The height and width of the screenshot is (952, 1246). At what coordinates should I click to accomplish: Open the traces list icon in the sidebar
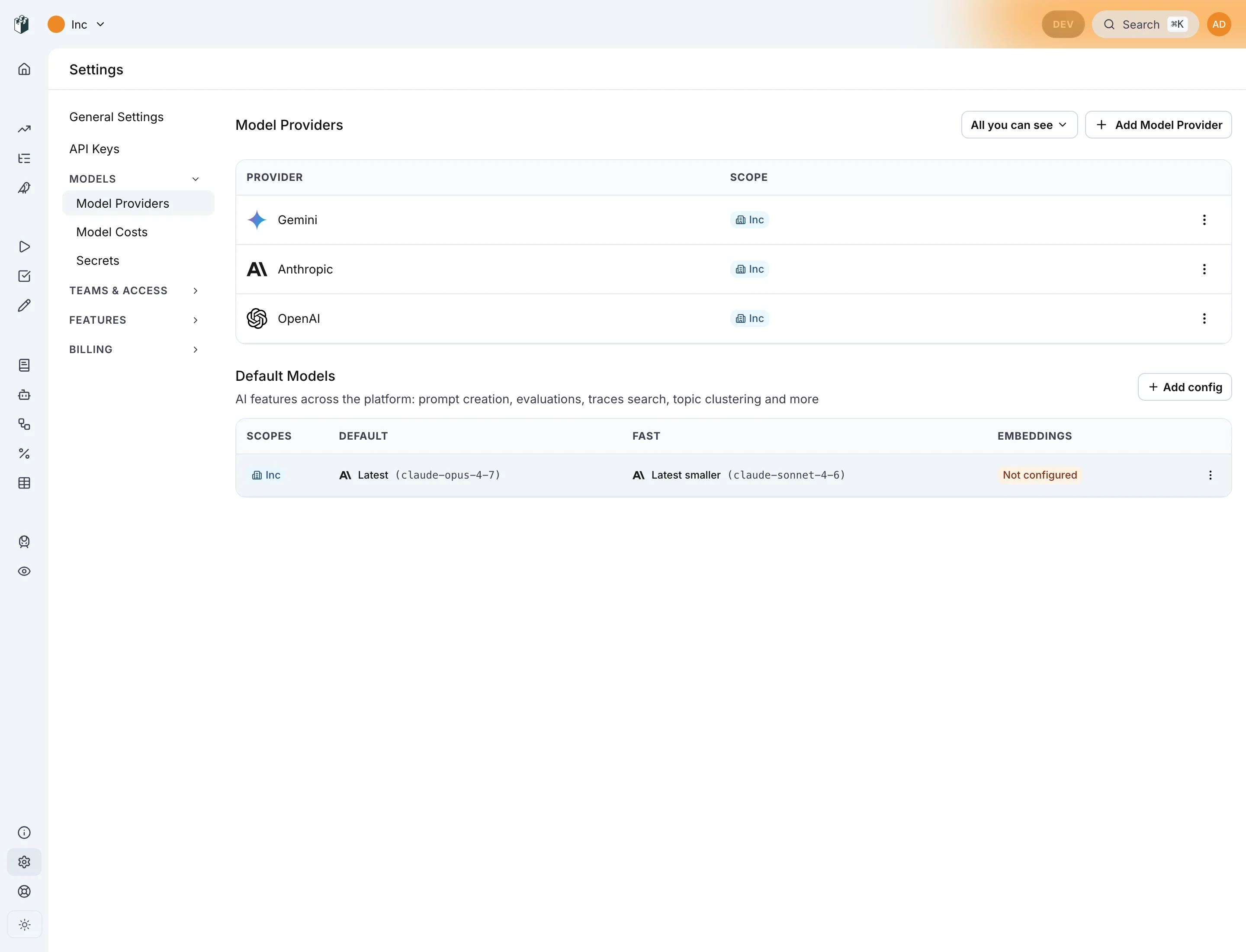pos(24,159)
